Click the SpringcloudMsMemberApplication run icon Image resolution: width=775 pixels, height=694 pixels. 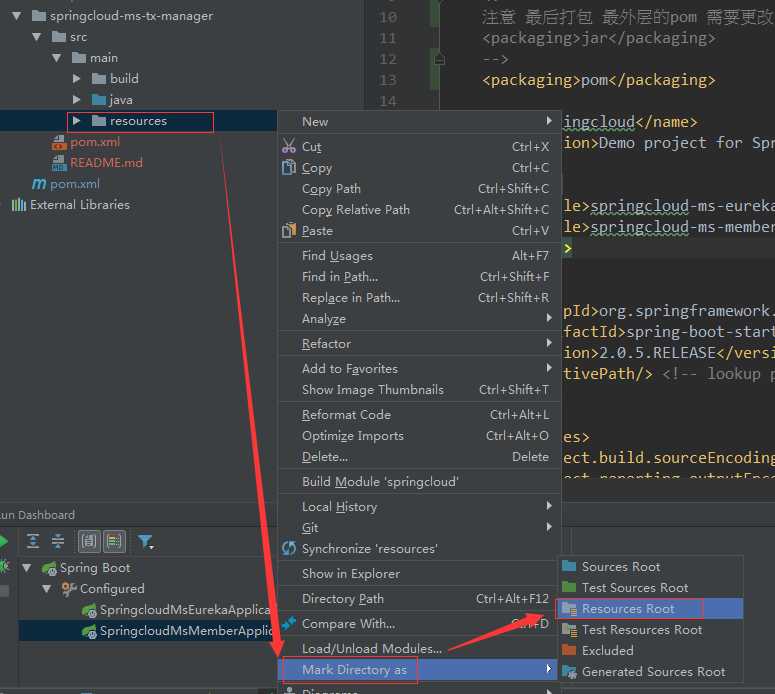89,631
